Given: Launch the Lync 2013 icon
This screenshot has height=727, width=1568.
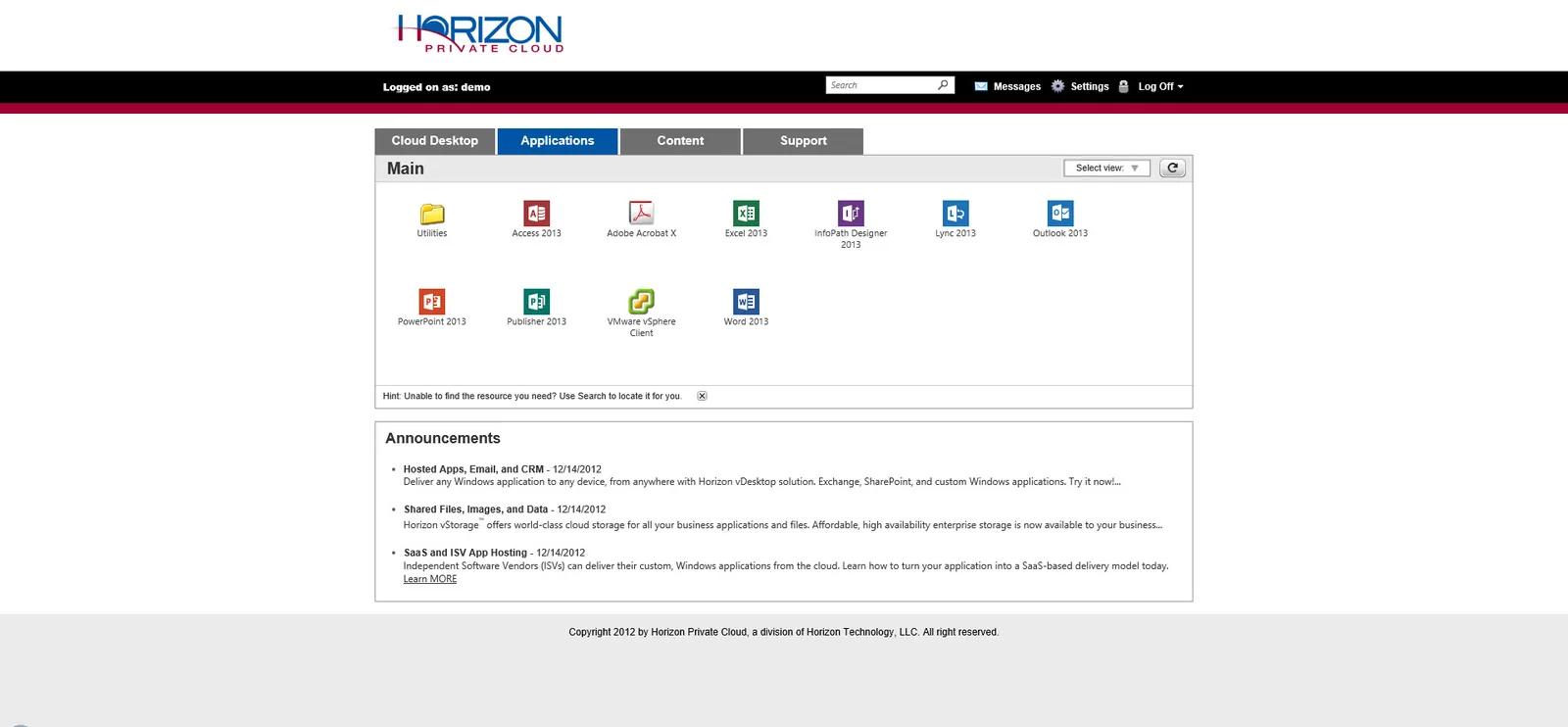Looking at the screenshot, I should [955, 214].
